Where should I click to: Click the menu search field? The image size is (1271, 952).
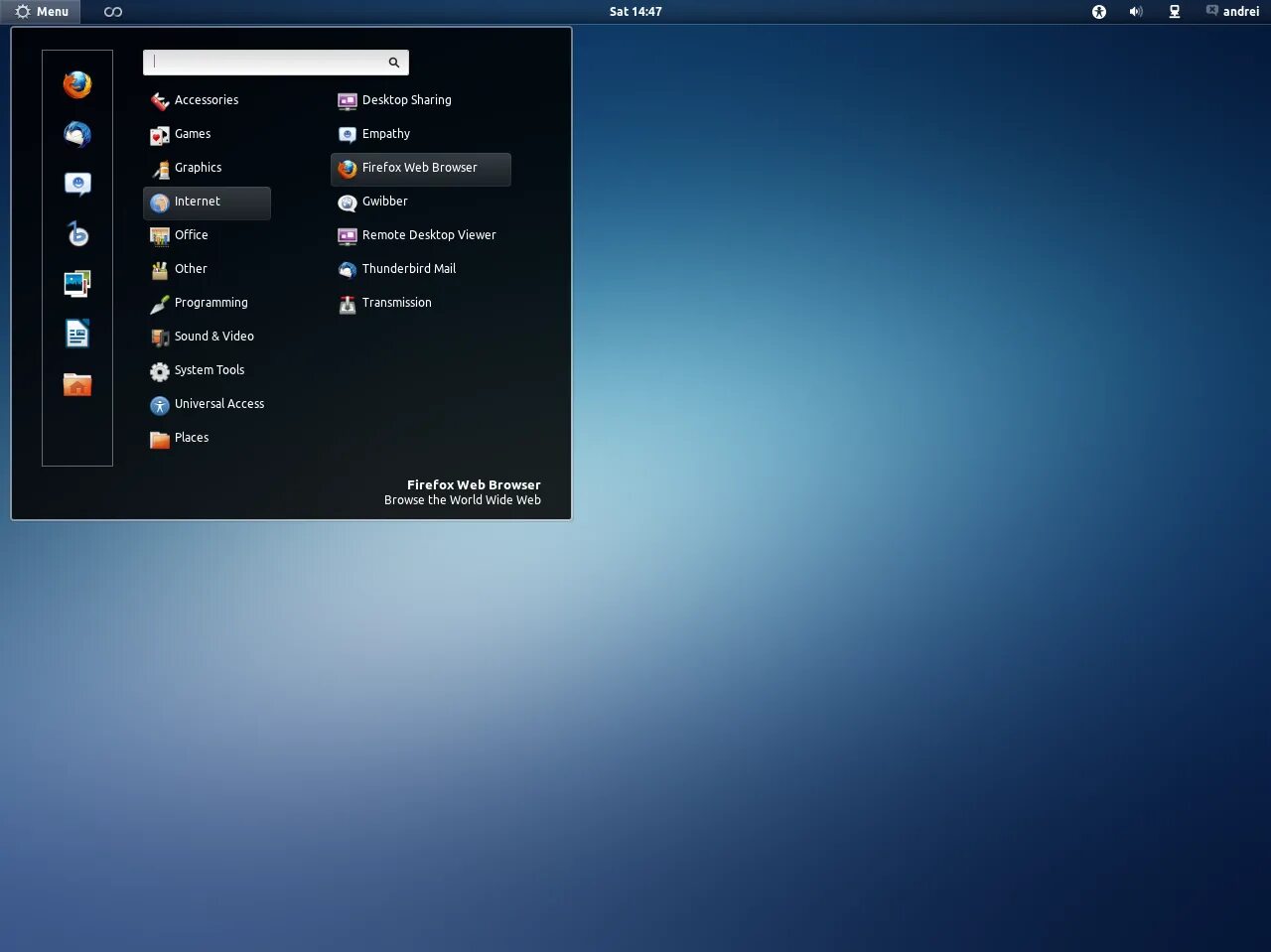point(276,63)
